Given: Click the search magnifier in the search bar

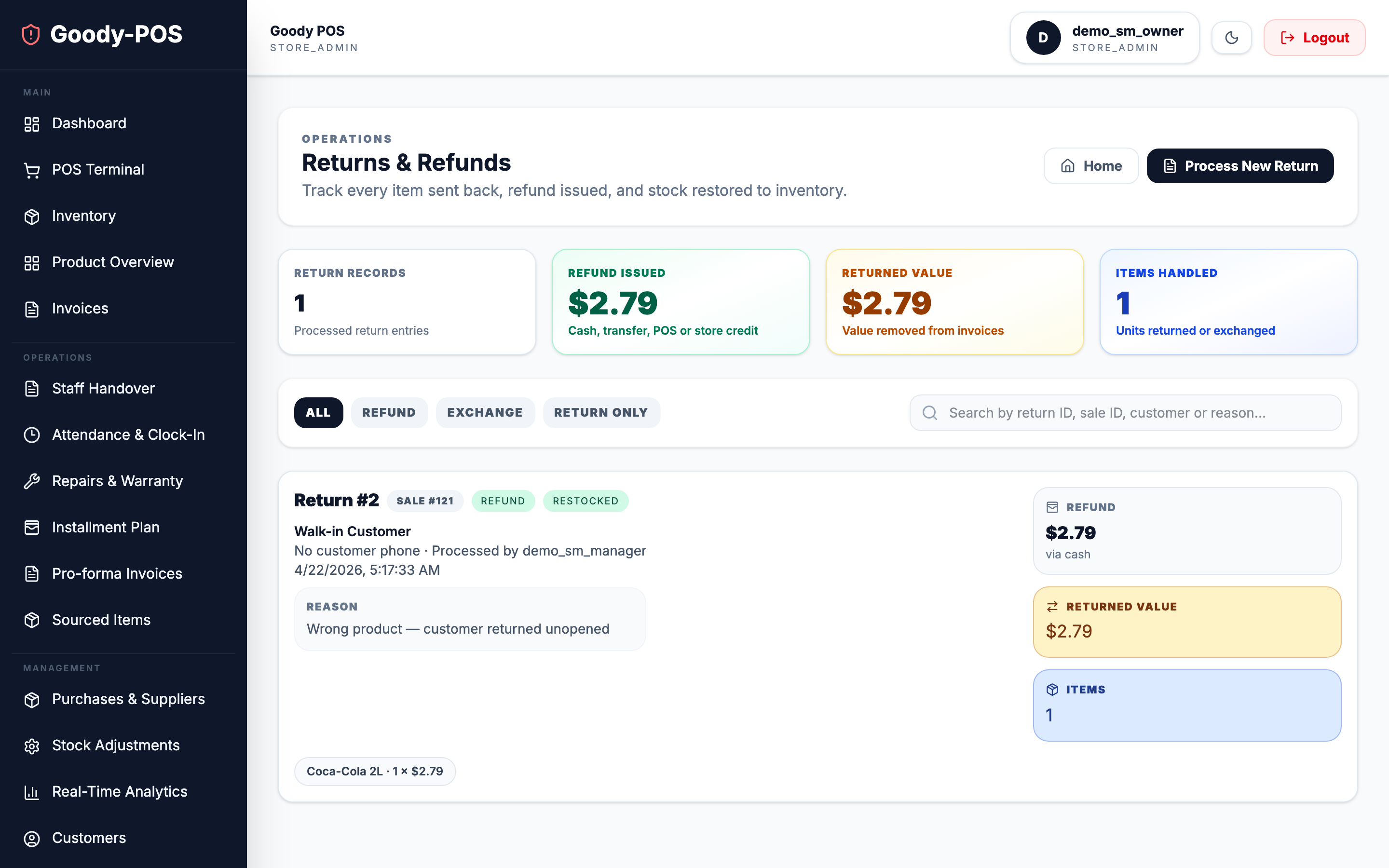Looking at the screenshot, I should [930, 412].
